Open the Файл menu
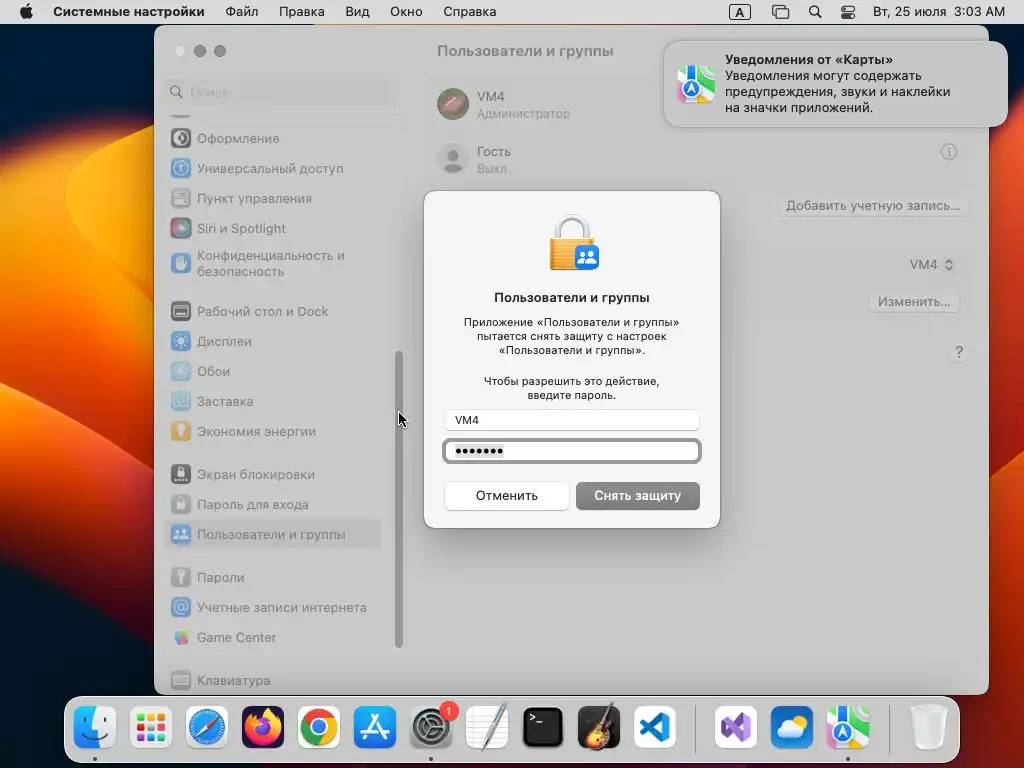 tap(242, 12)
